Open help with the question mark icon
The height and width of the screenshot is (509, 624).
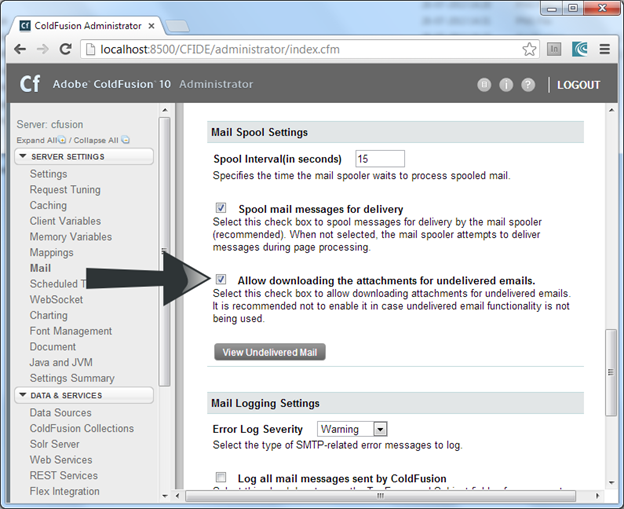528,84
